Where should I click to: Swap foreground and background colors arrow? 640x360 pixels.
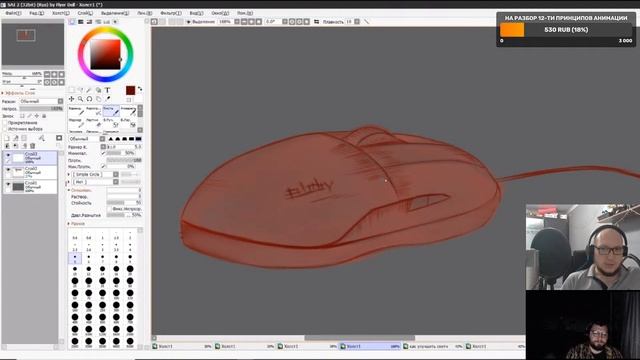point(140,89)
